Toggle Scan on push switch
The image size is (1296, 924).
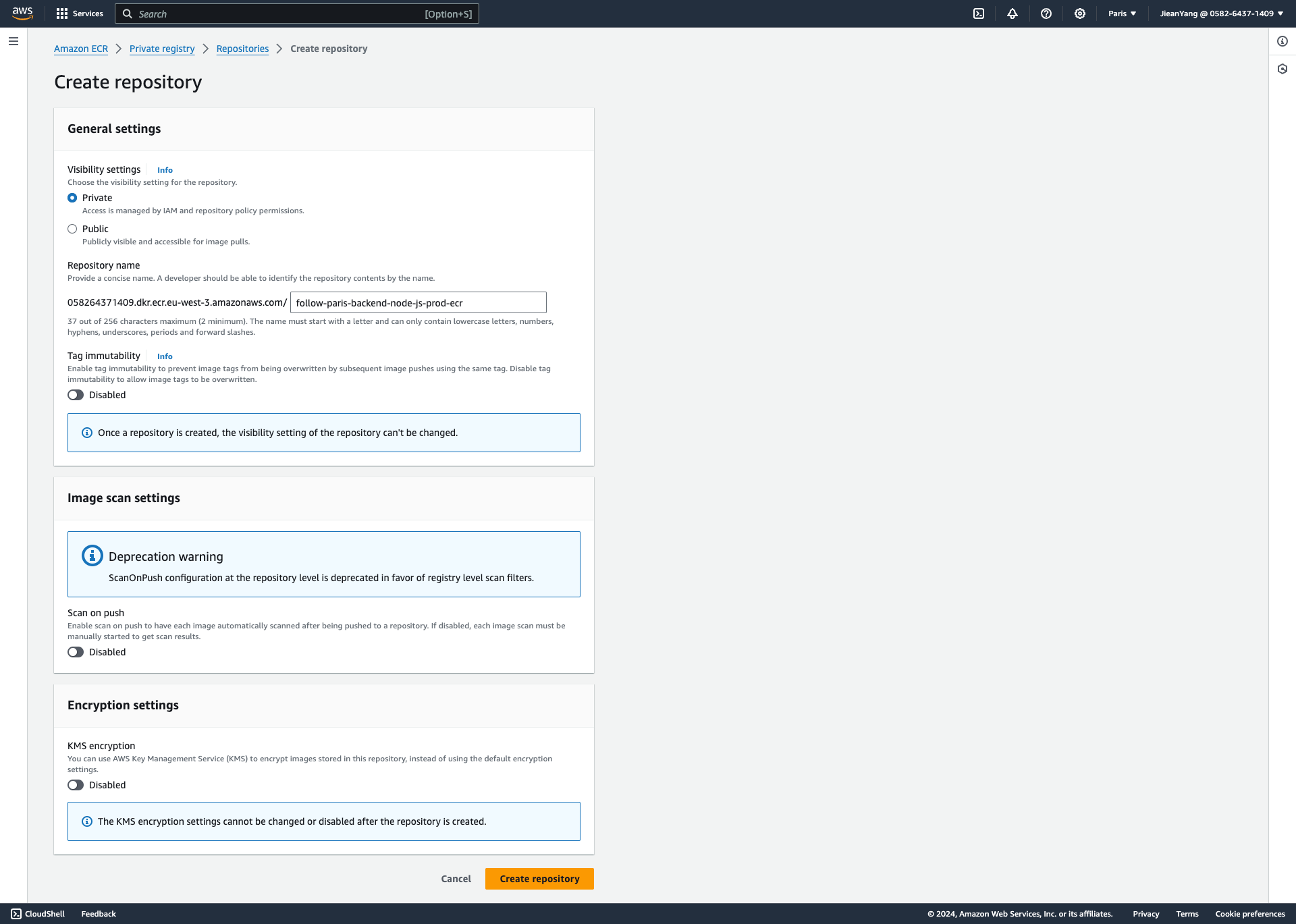click(x=76, y=652)
